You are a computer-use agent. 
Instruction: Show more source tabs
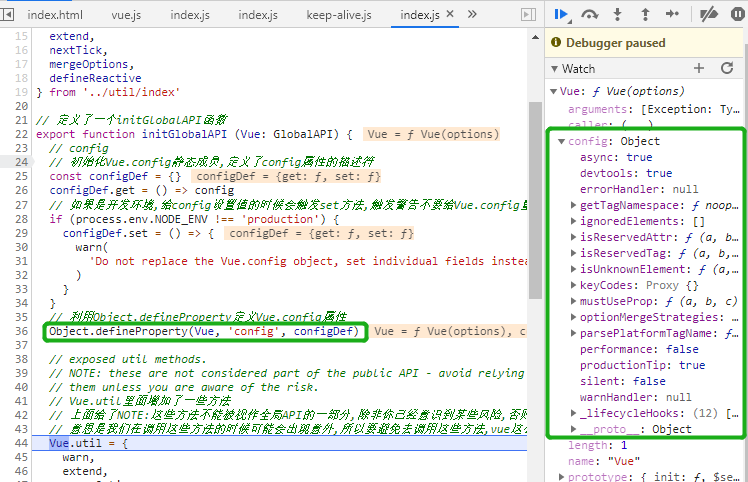click(x=472, y=14)
